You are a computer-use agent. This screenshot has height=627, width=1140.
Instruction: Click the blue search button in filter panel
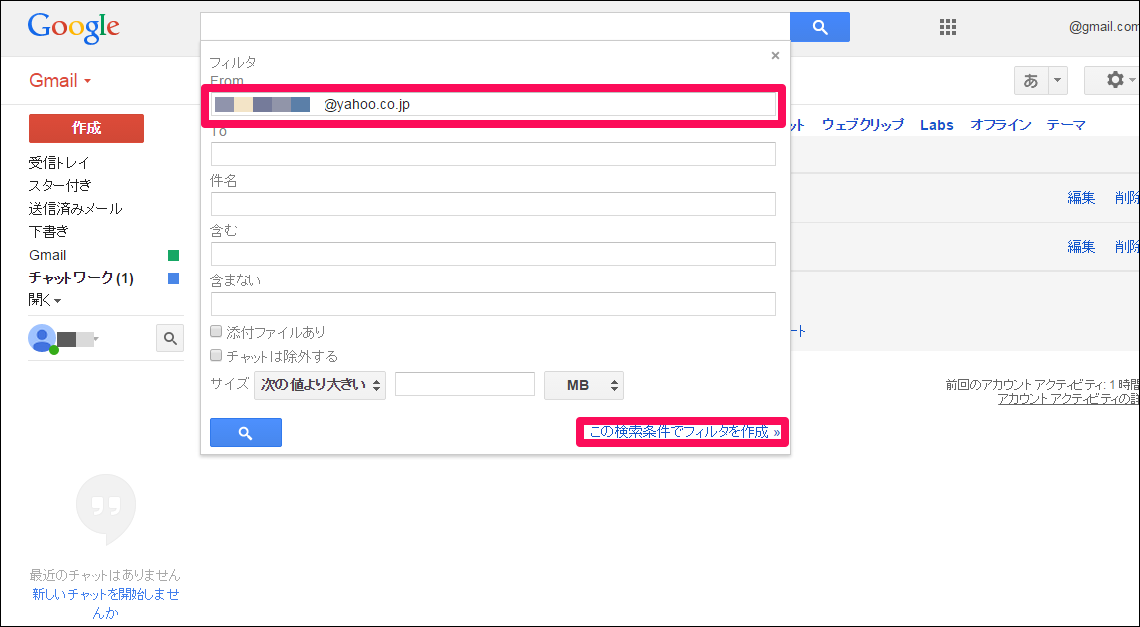coord(245,432)
